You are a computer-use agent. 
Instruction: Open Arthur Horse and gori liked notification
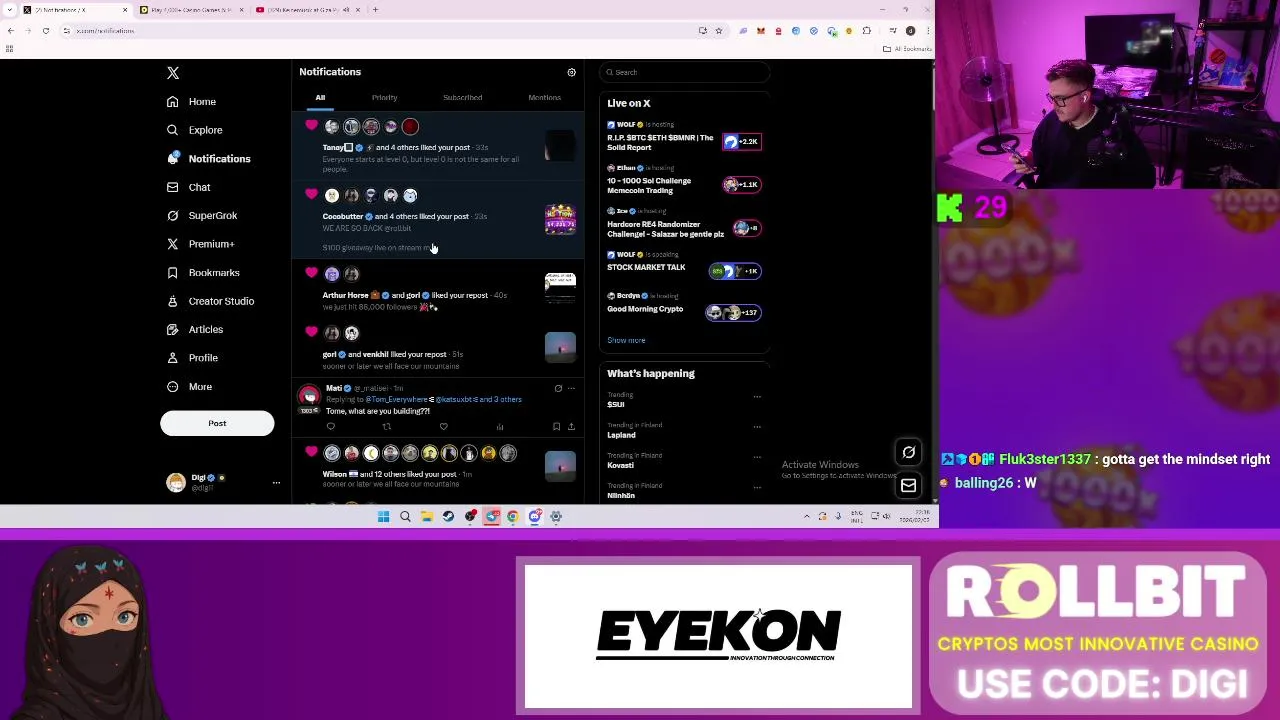438,290
